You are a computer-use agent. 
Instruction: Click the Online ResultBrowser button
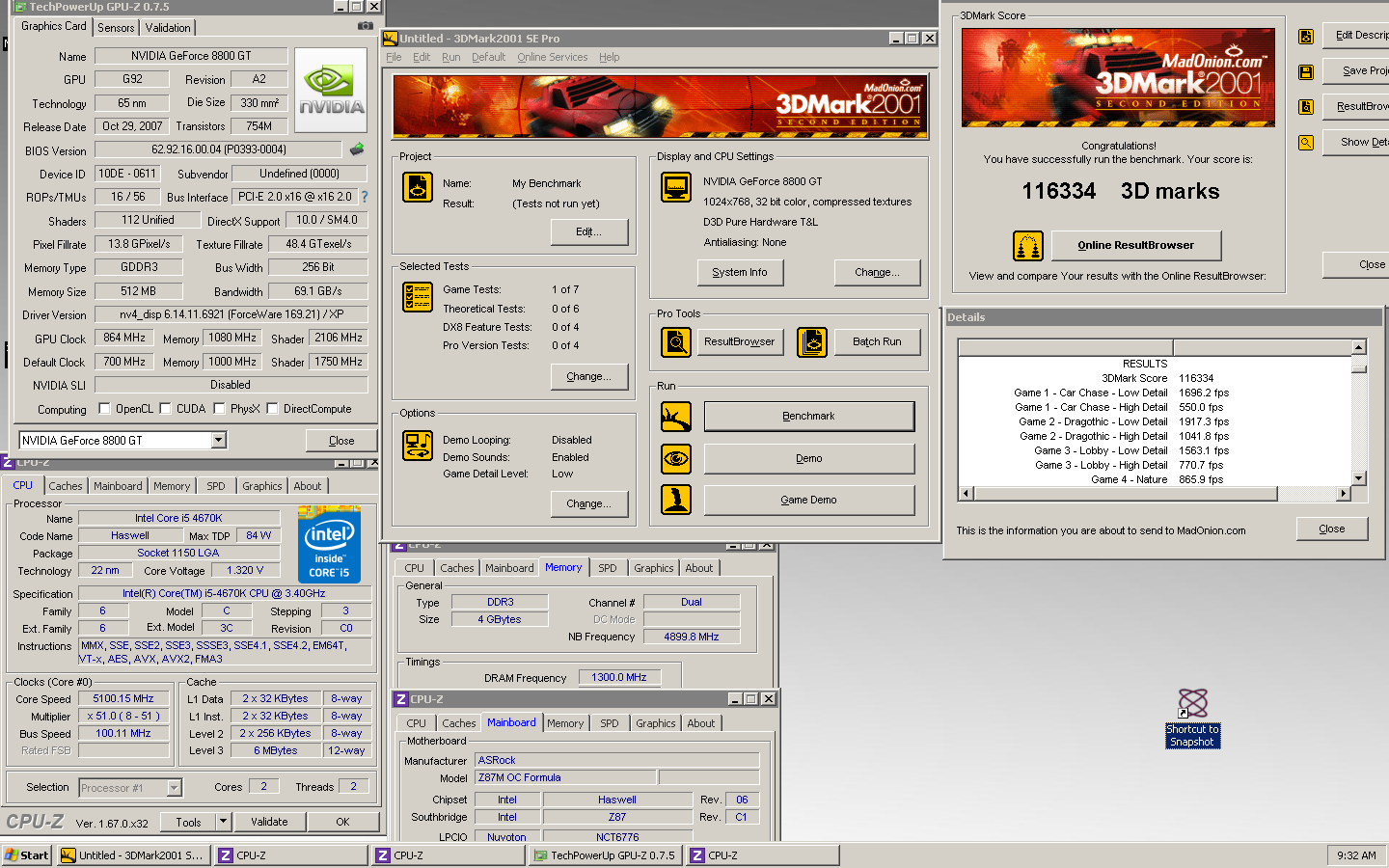[x=1135, y=245]
